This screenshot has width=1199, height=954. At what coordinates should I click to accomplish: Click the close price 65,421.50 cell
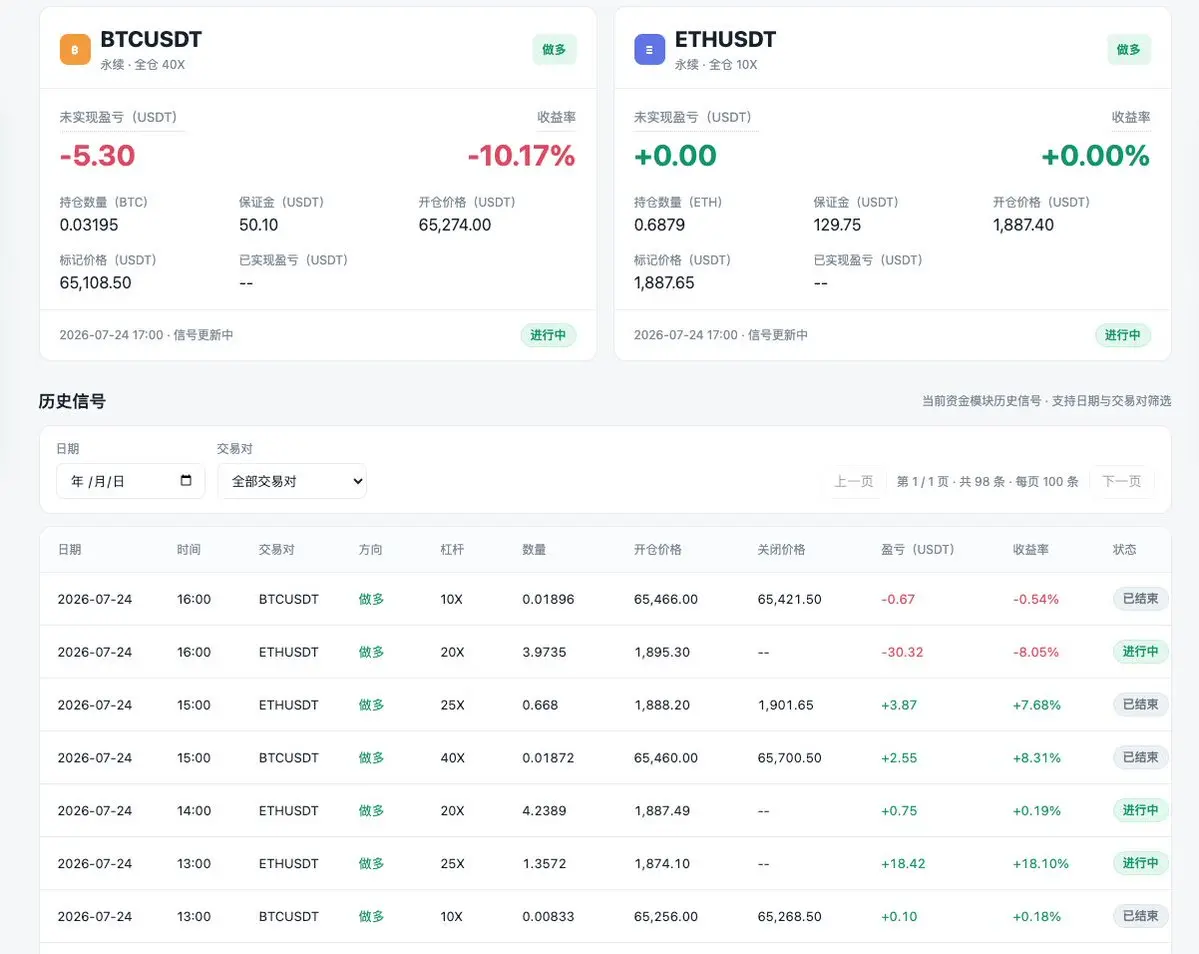(789, 599)
